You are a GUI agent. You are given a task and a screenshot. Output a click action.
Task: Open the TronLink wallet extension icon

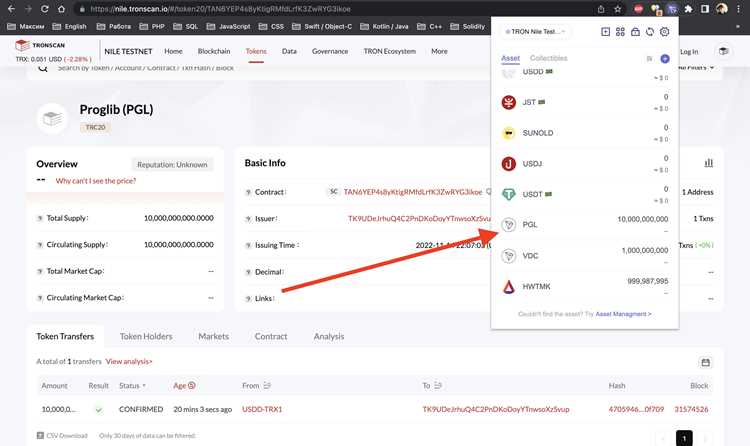672,9
